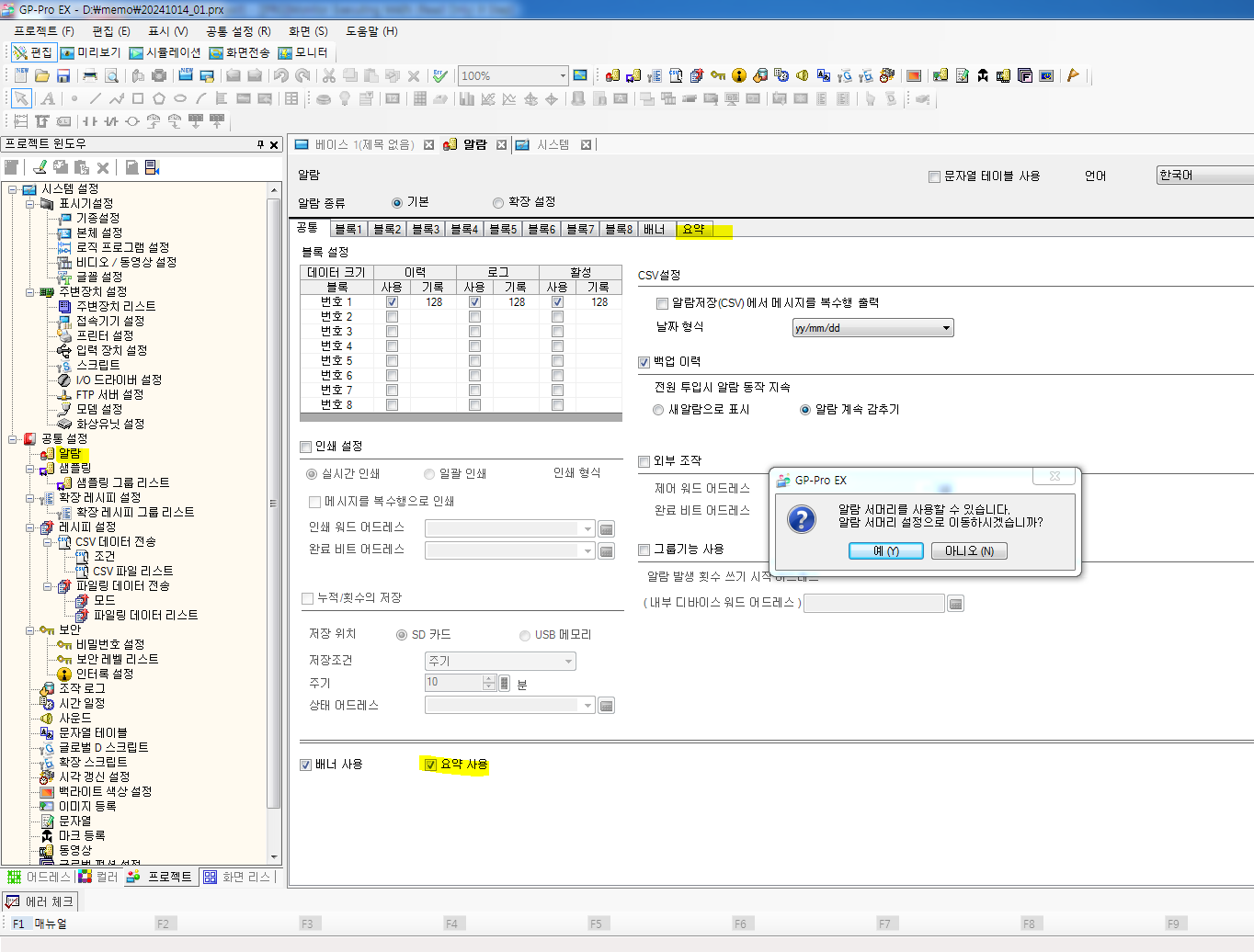Image resolution: width=1254 pixels, height=952 pixels.
Task: Click the contact ladder icon in bottom toolbar
Action: tap(89, 121)
